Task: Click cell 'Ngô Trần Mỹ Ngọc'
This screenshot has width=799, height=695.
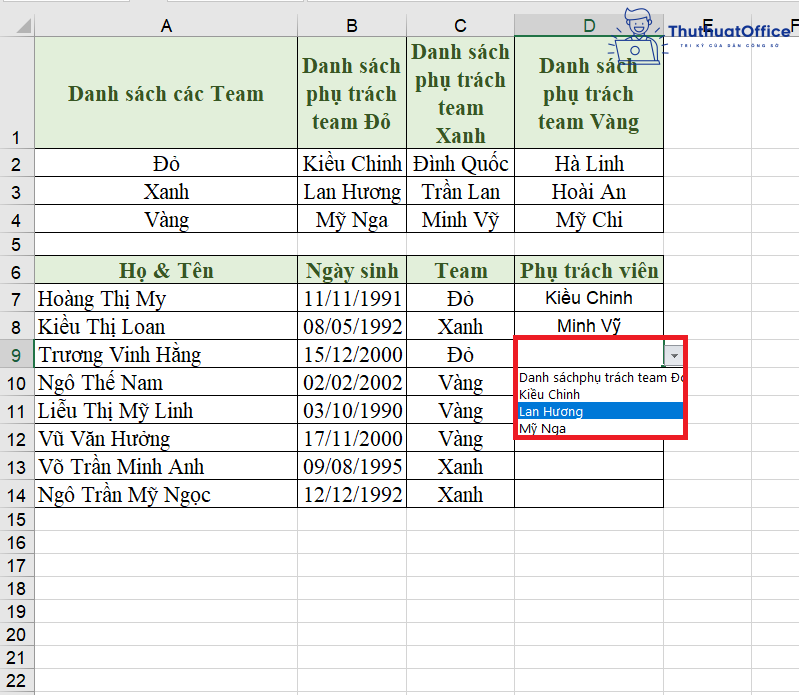Action: (x=166, y=494)
